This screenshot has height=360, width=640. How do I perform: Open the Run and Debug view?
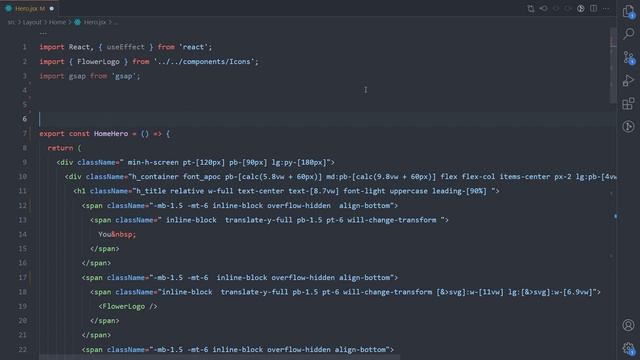point(629,80)
